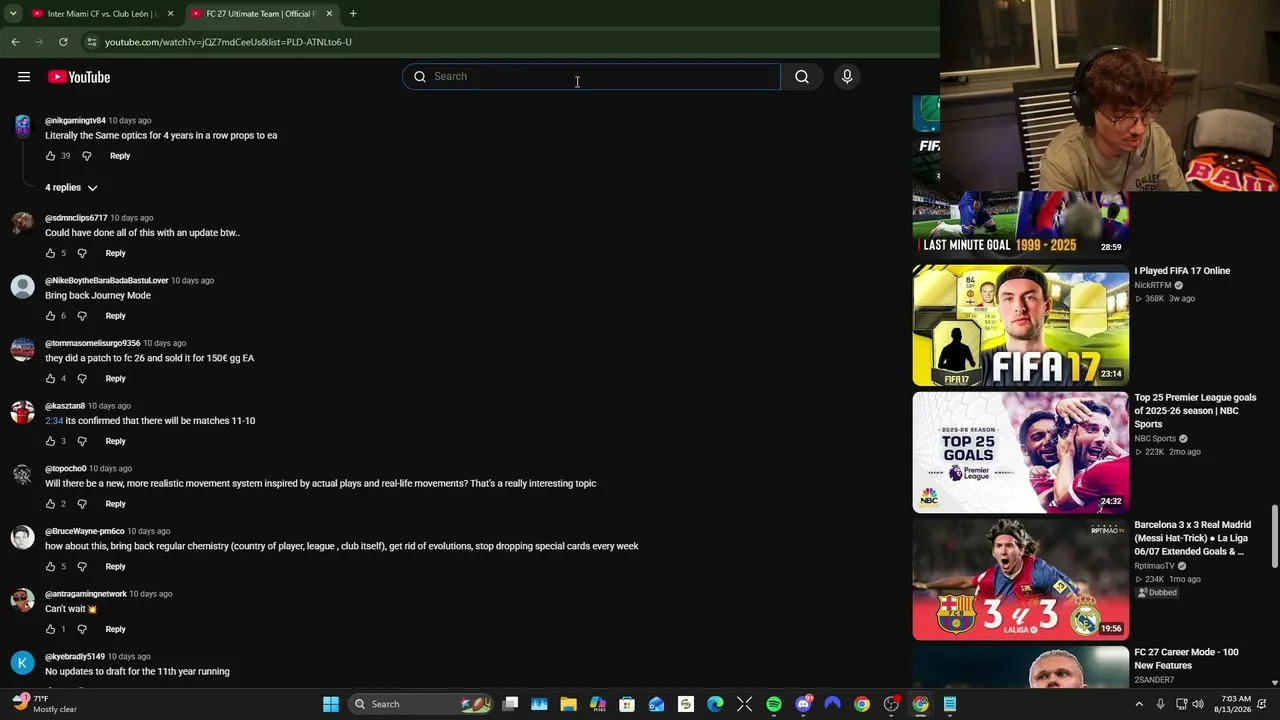Open Discord from the taskbar
This screenshot has width=1280, height=720.
803,704
